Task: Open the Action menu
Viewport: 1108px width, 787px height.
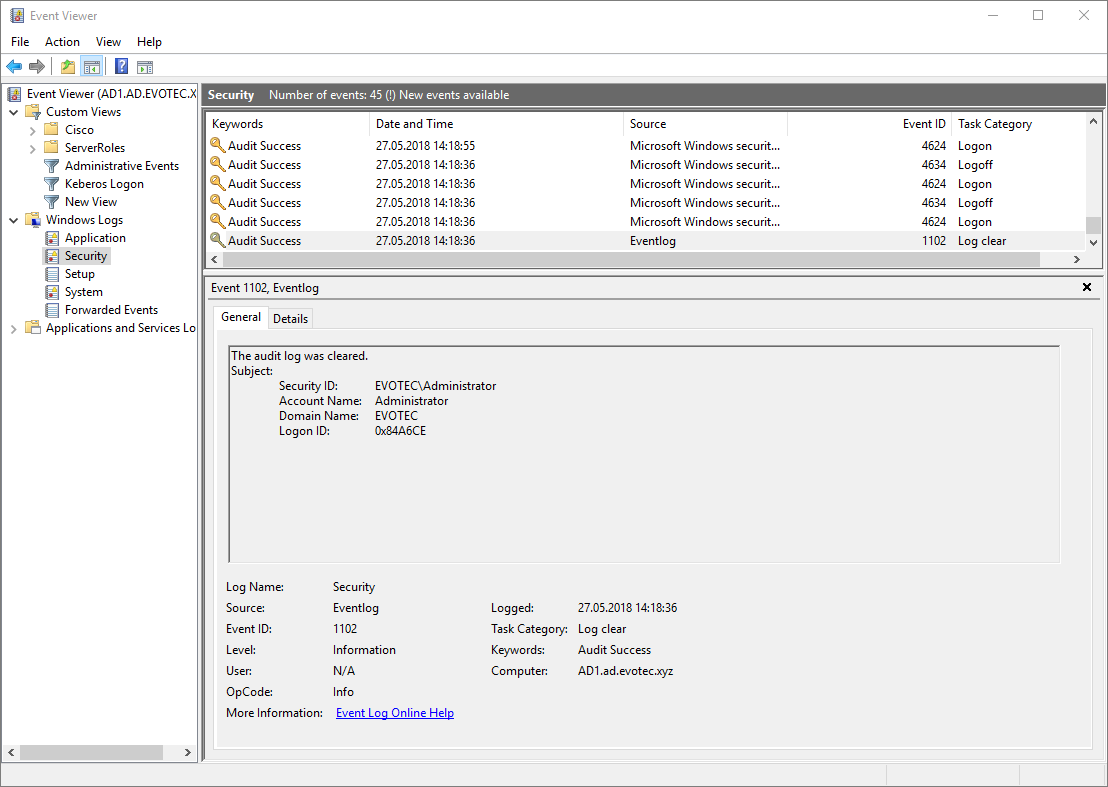Action: (x=62, y=41)
